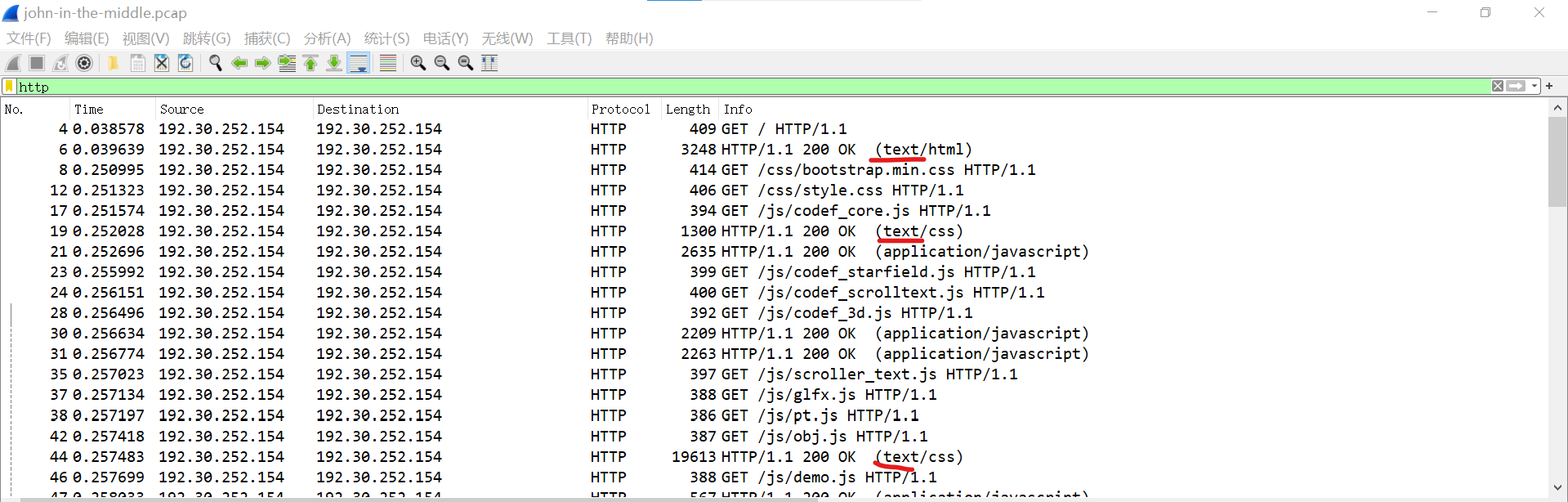The width and height of the screenshot is (1568, 502).
Task: Move the packet list down with the scrollbar arrow
Action: (1557, 488)
